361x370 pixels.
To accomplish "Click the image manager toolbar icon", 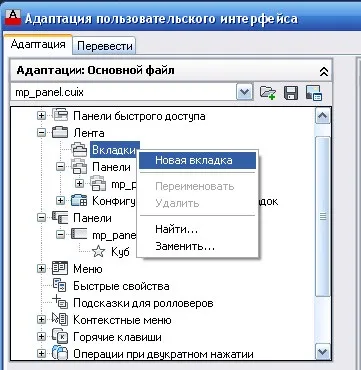I will click(x=313, y=92).
